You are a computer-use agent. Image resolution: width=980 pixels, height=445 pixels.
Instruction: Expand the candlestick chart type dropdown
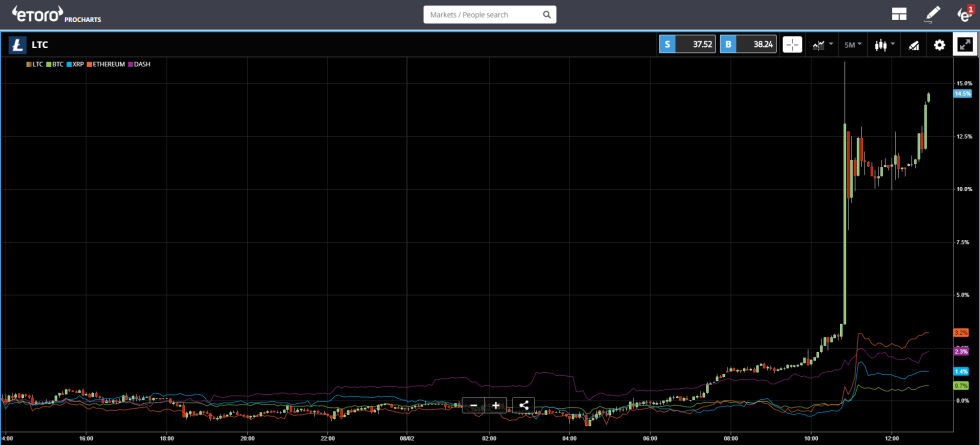(x=883, y=44)
